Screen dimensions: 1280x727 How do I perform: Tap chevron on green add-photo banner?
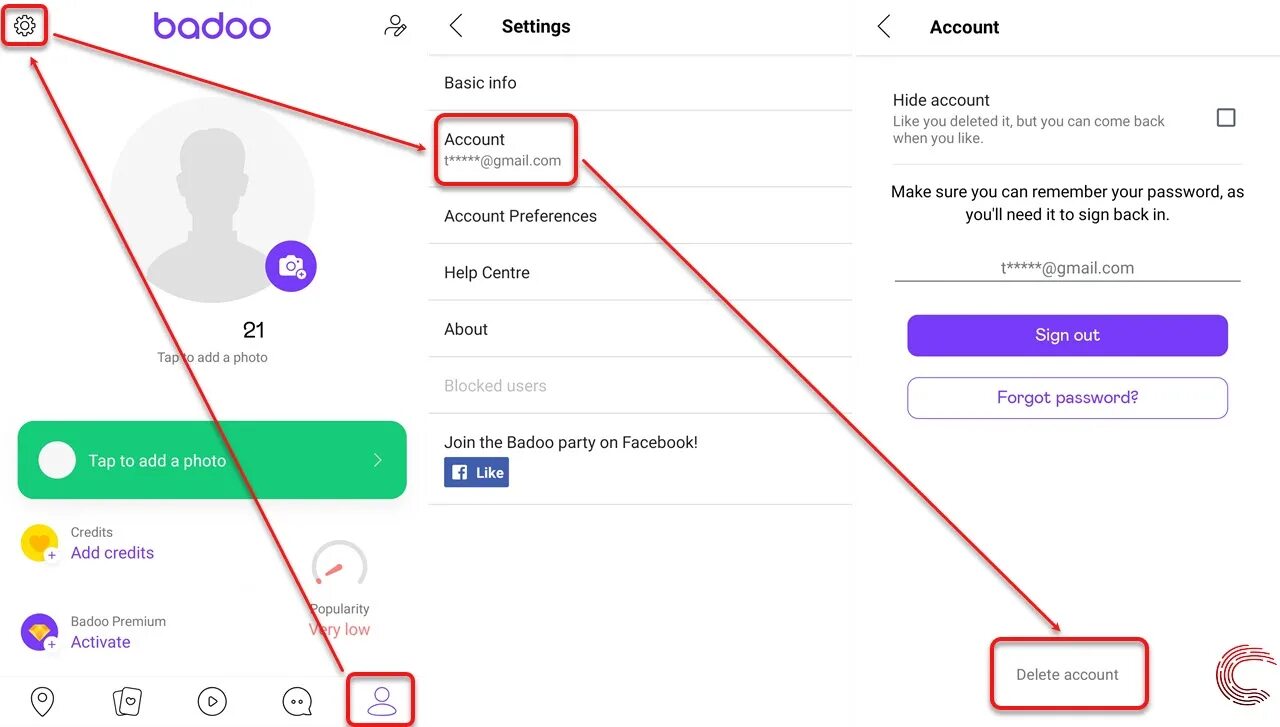point(378,460)
